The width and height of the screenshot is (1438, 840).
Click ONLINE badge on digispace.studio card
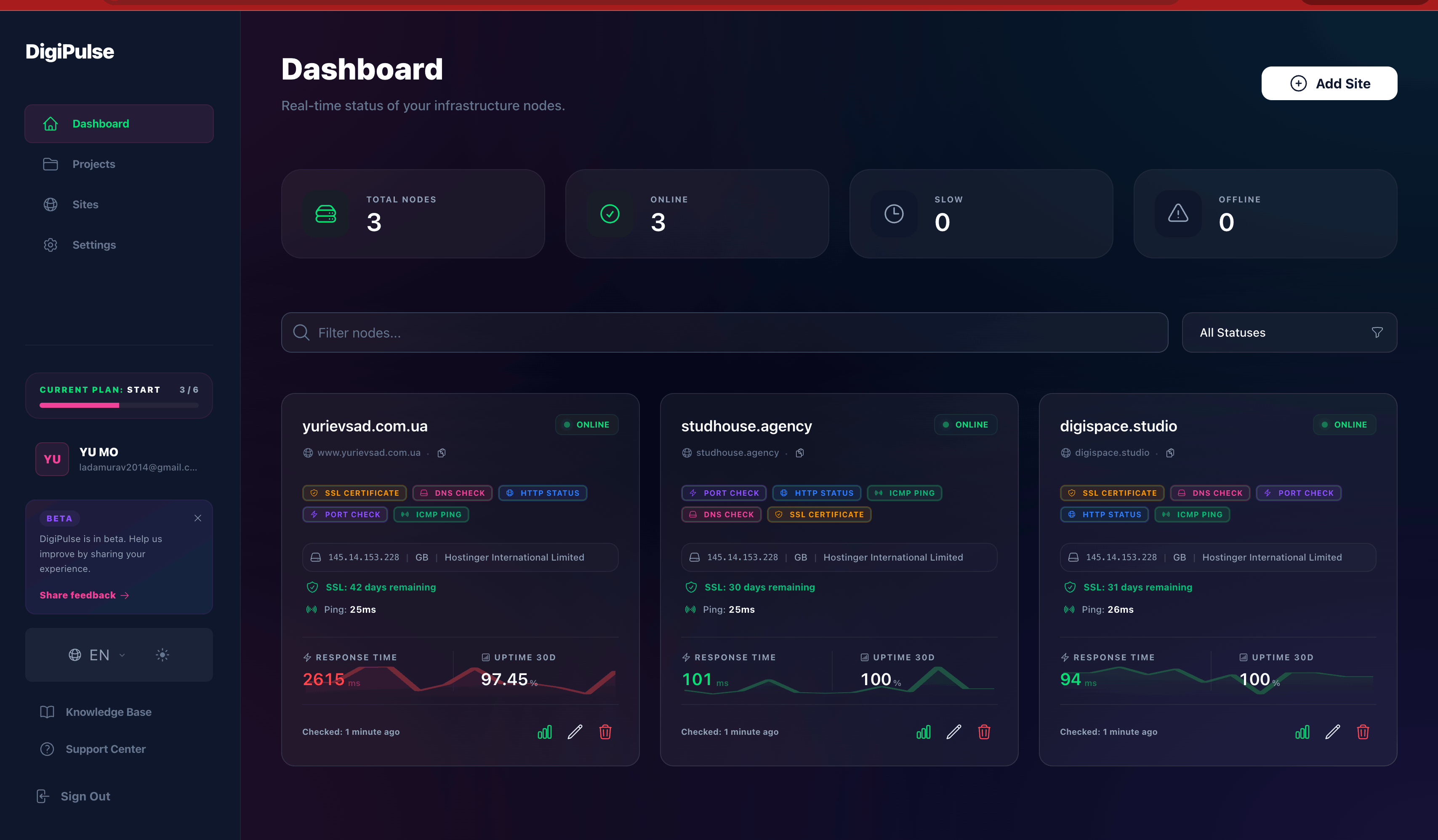(1345, 425)
